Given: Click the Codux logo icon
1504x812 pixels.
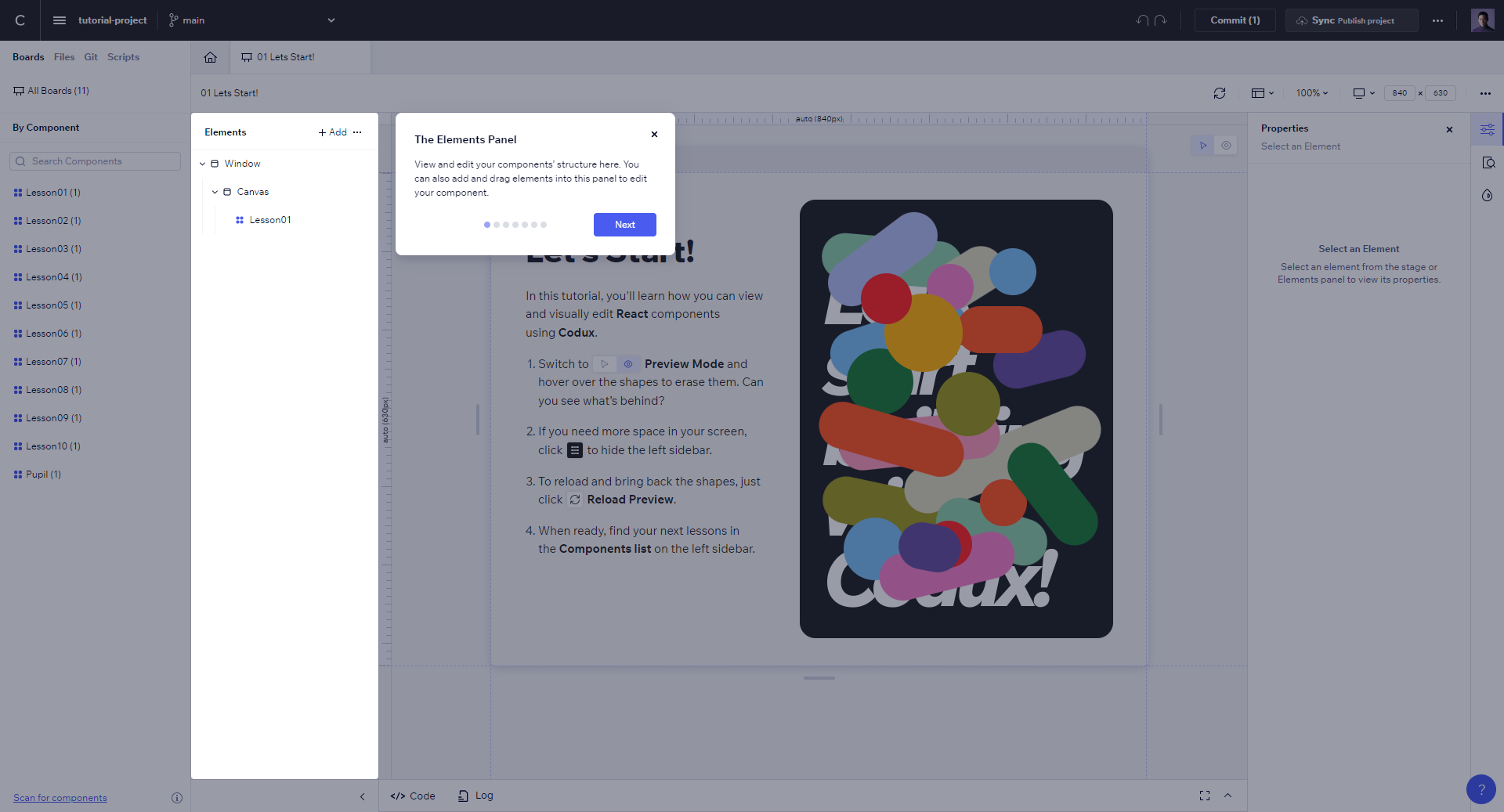Looking at the screenshot, I should point(20,20).
